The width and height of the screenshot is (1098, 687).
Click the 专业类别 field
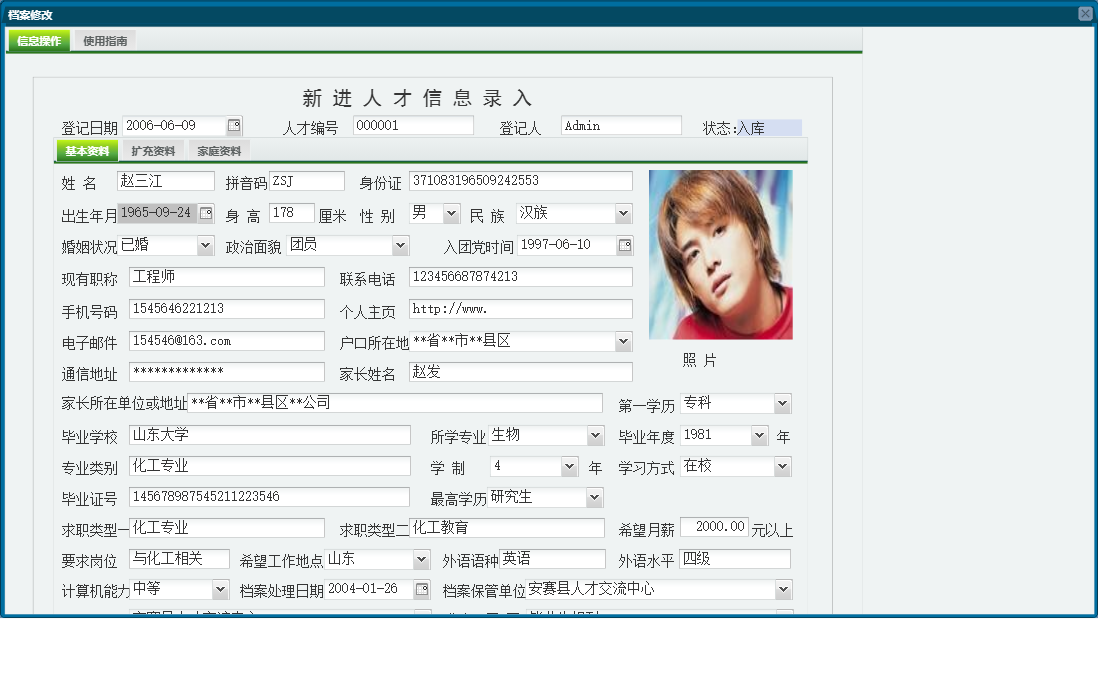(x=270, y=466)
